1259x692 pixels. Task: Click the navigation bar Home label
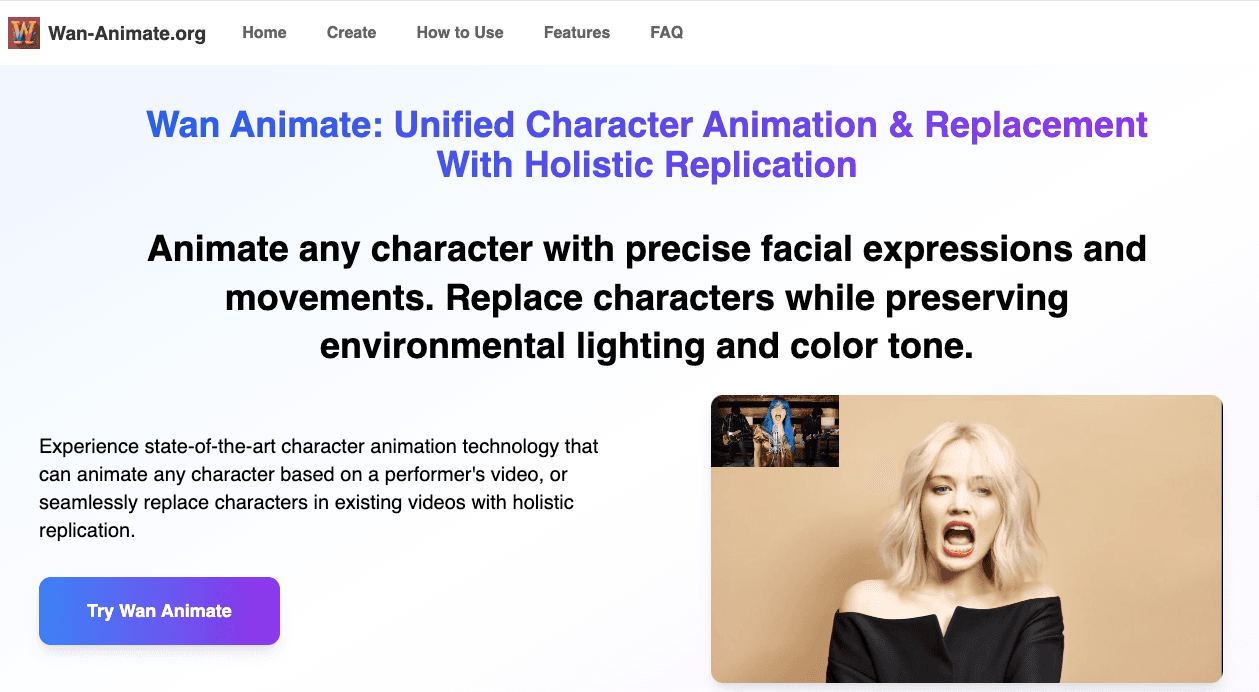click(263, 32)
